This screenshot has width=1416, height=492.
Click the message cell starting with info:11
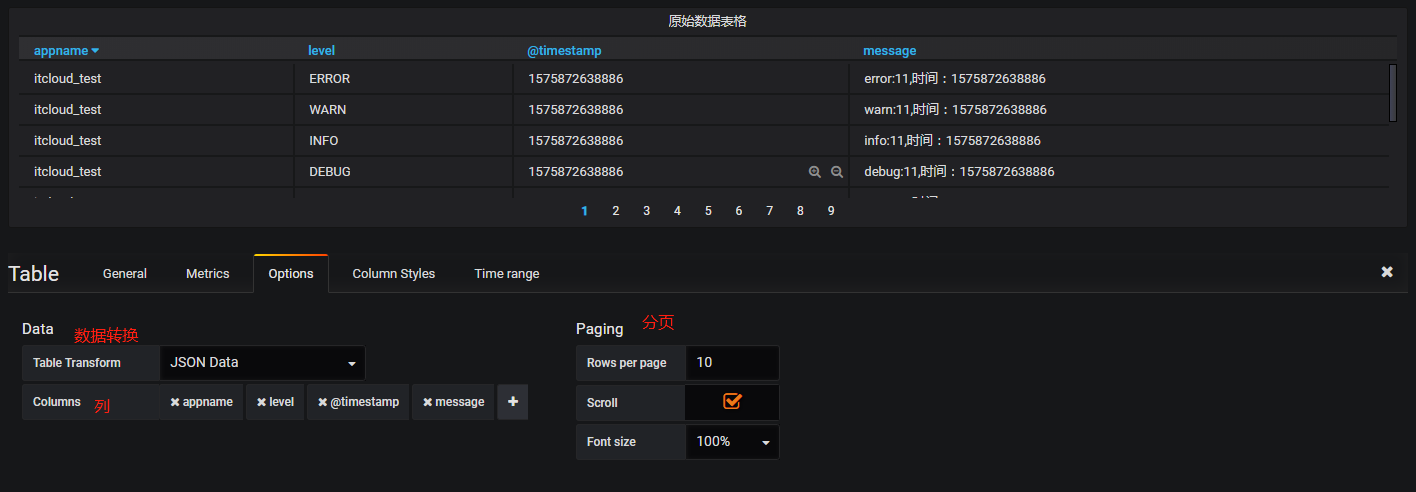tap(1119, 140)
